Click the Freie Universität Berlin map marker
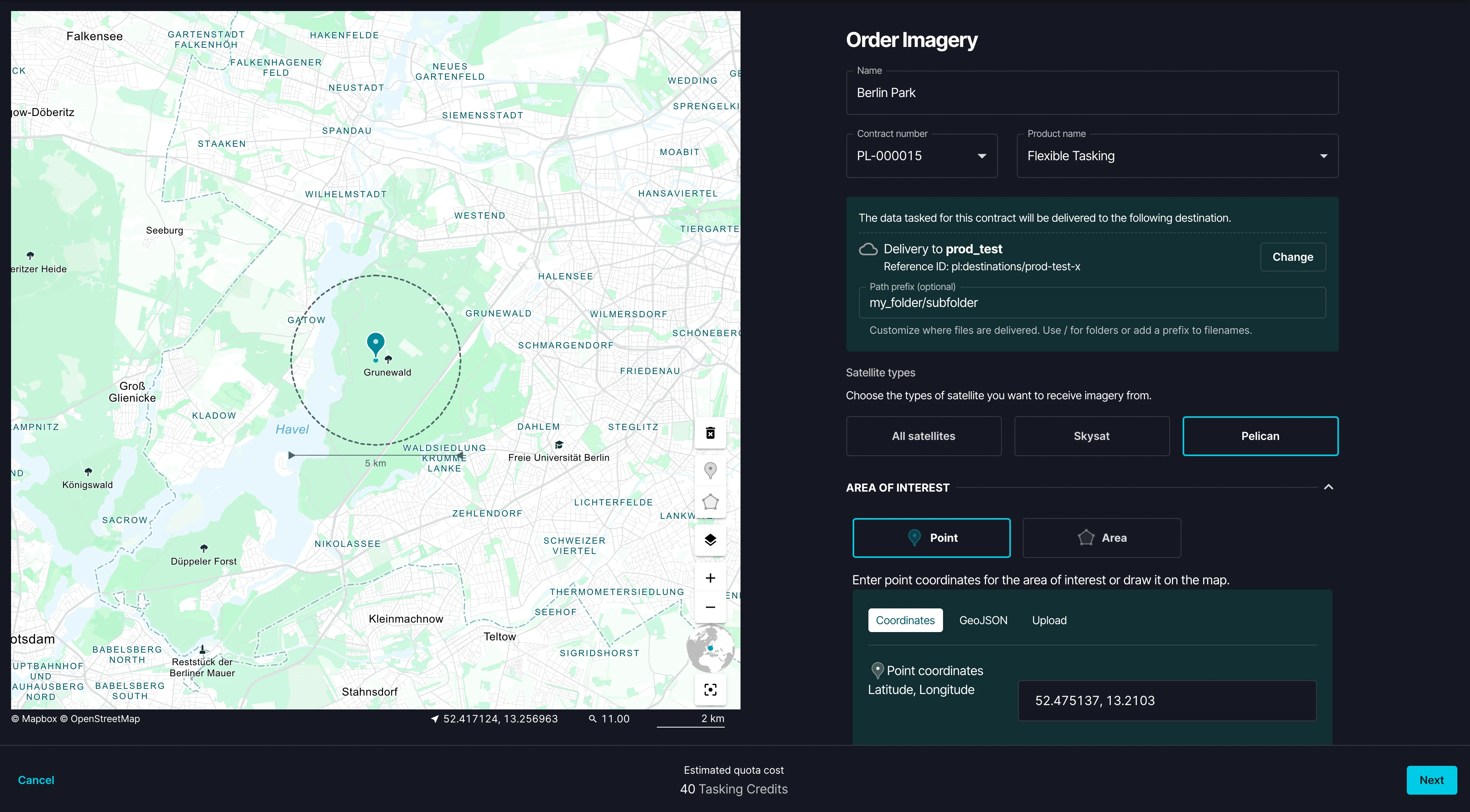 coord(559,445)
